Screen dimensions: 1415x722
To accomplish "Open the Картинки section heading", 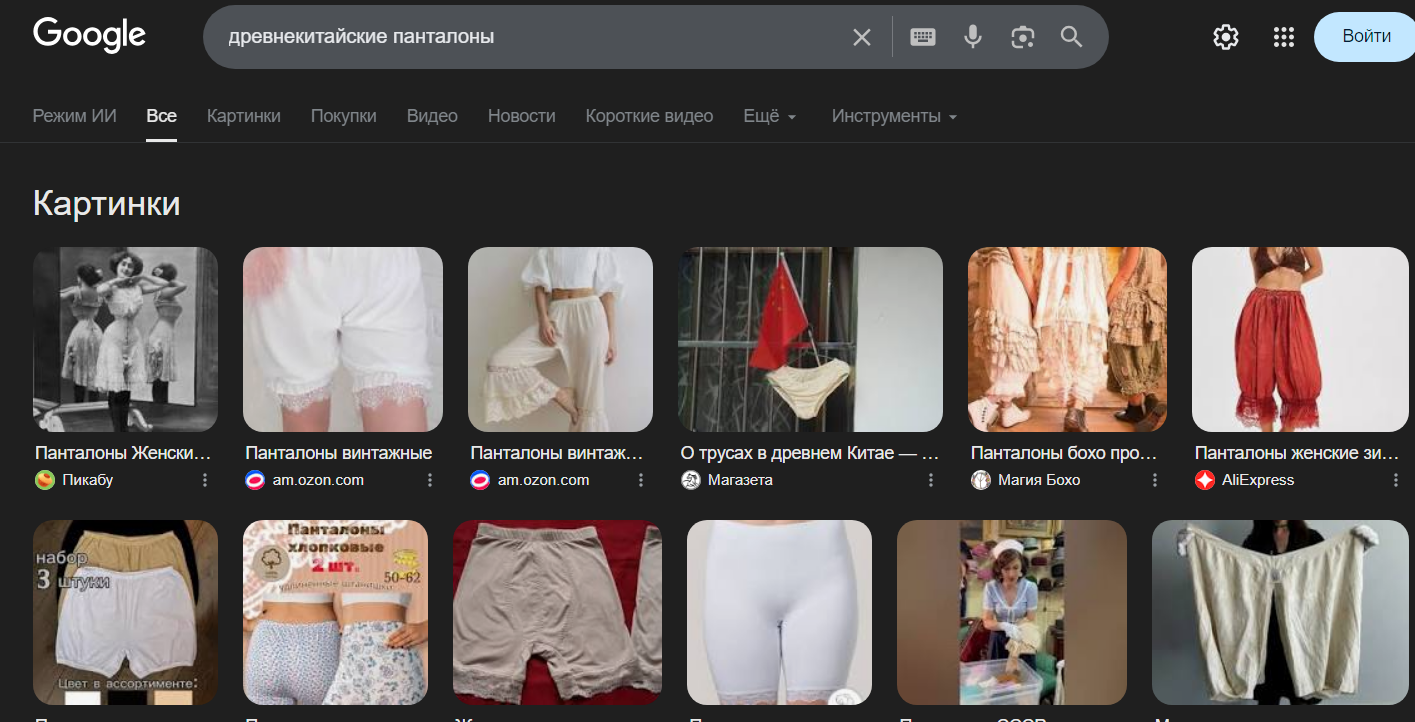I will coord(107,203).
